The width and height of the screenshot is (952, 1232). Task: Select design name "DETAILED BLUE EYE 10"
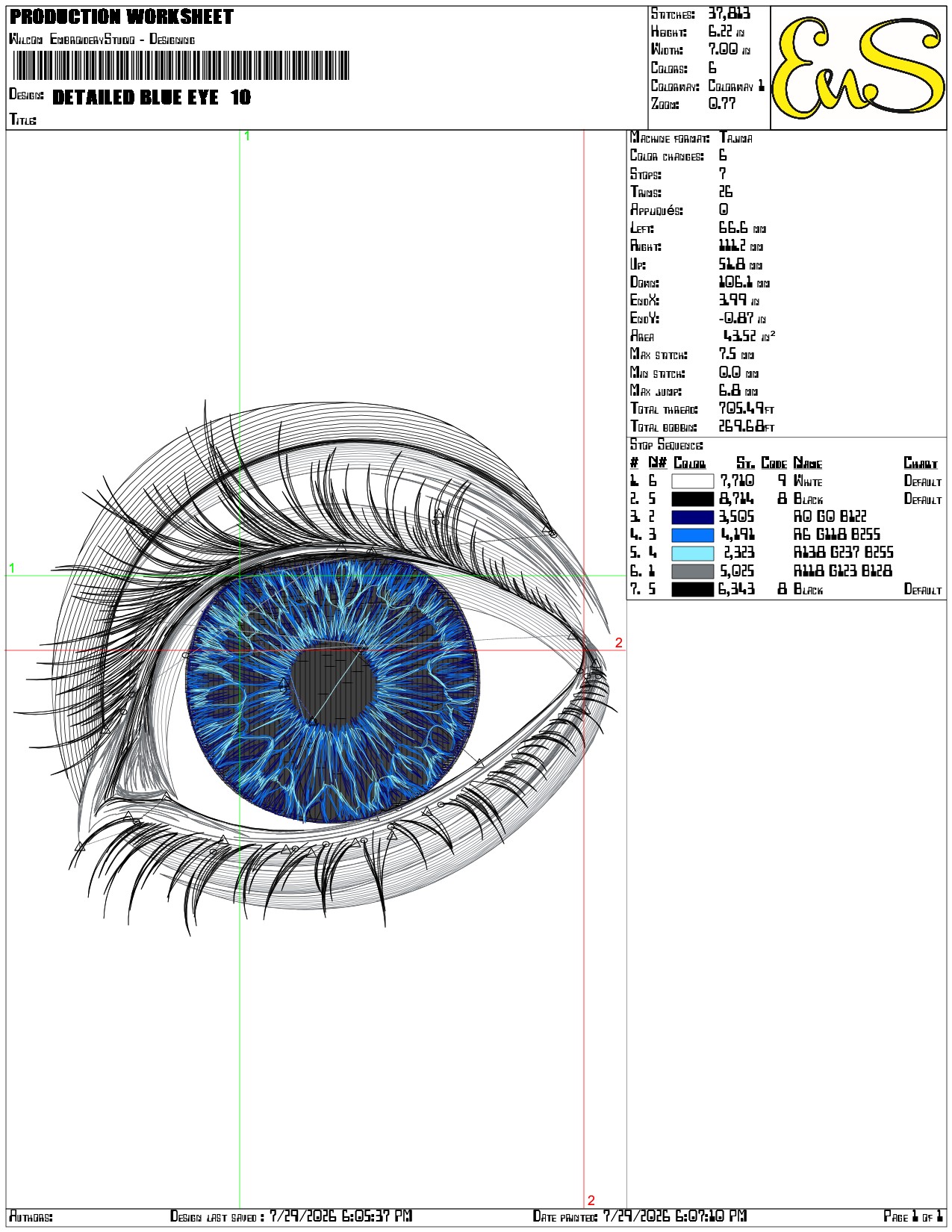coord(152,97)
